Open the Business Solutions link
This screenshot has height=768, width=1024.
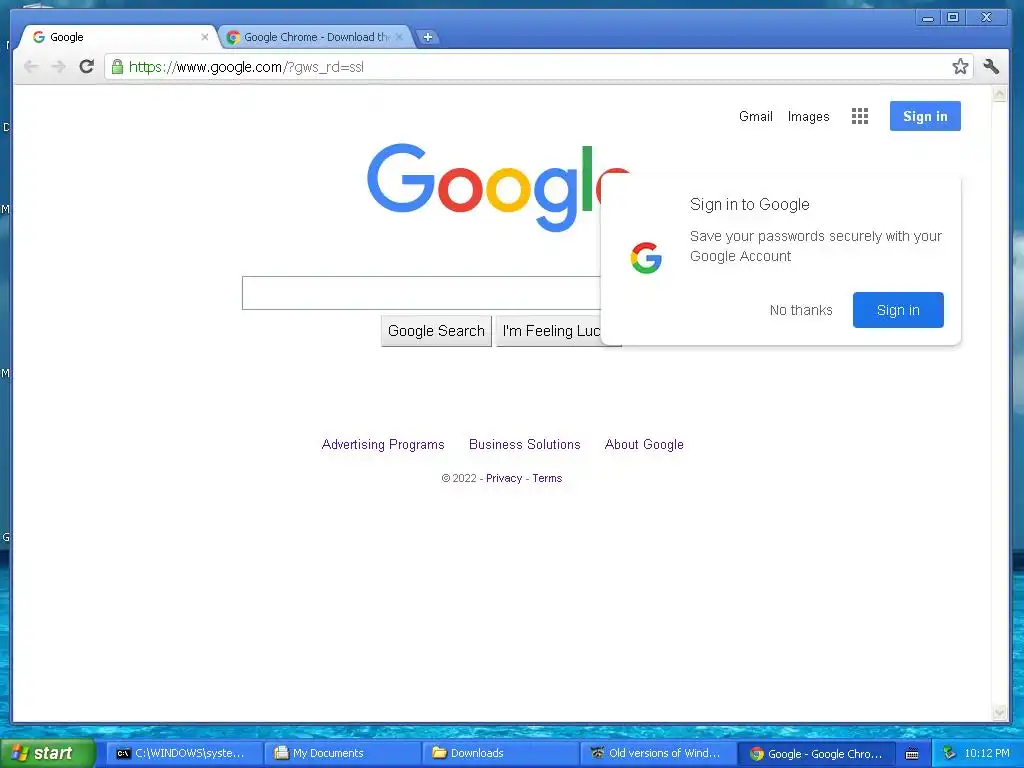(x=524, y=445)
